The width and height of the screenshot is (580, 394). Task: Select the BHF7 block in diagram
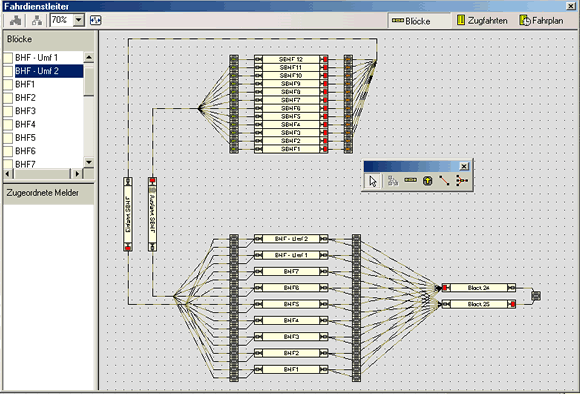click(x=291, y=272)
